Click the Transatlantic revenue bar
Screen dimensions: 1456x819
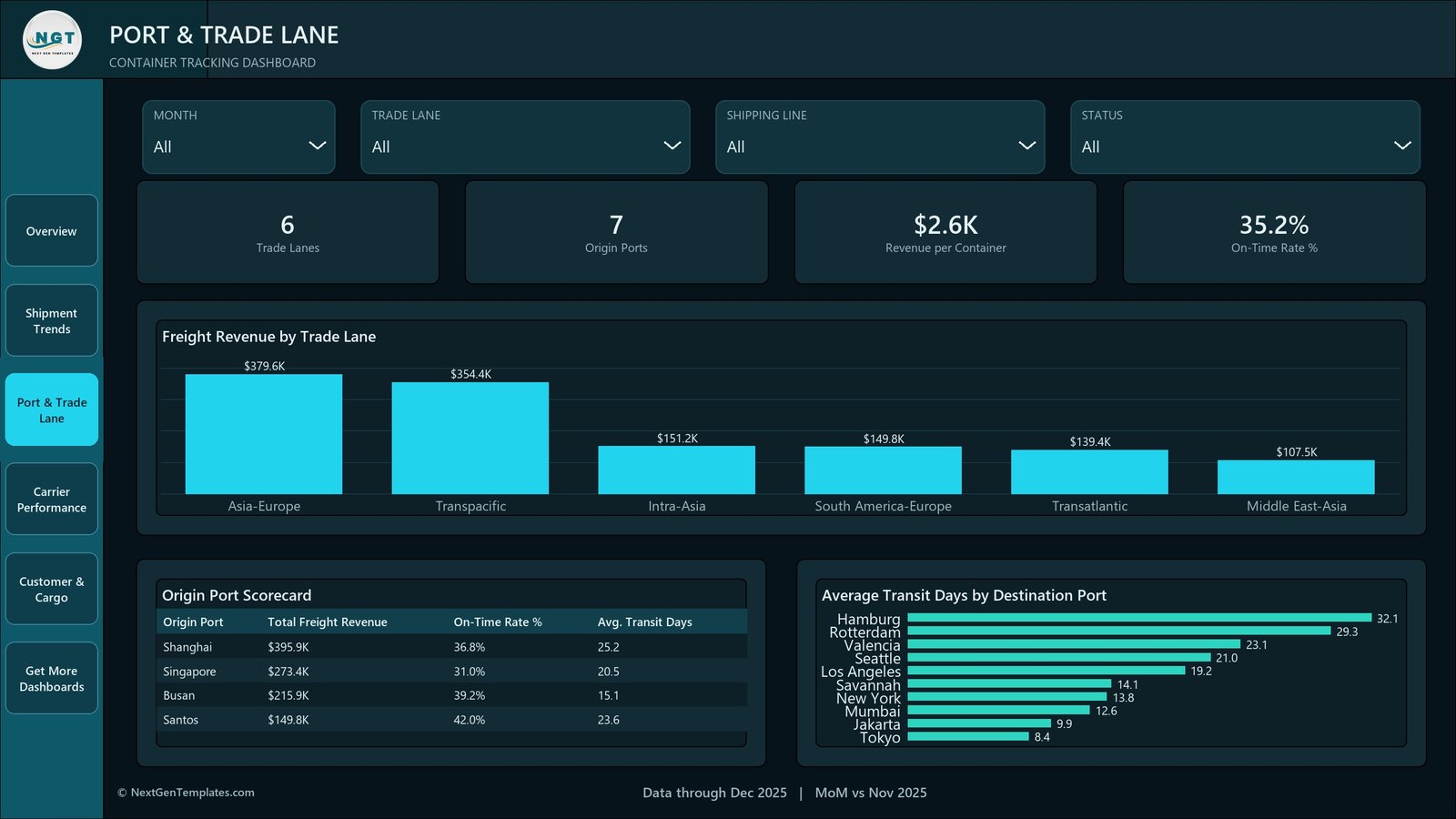pos(1089,472)
